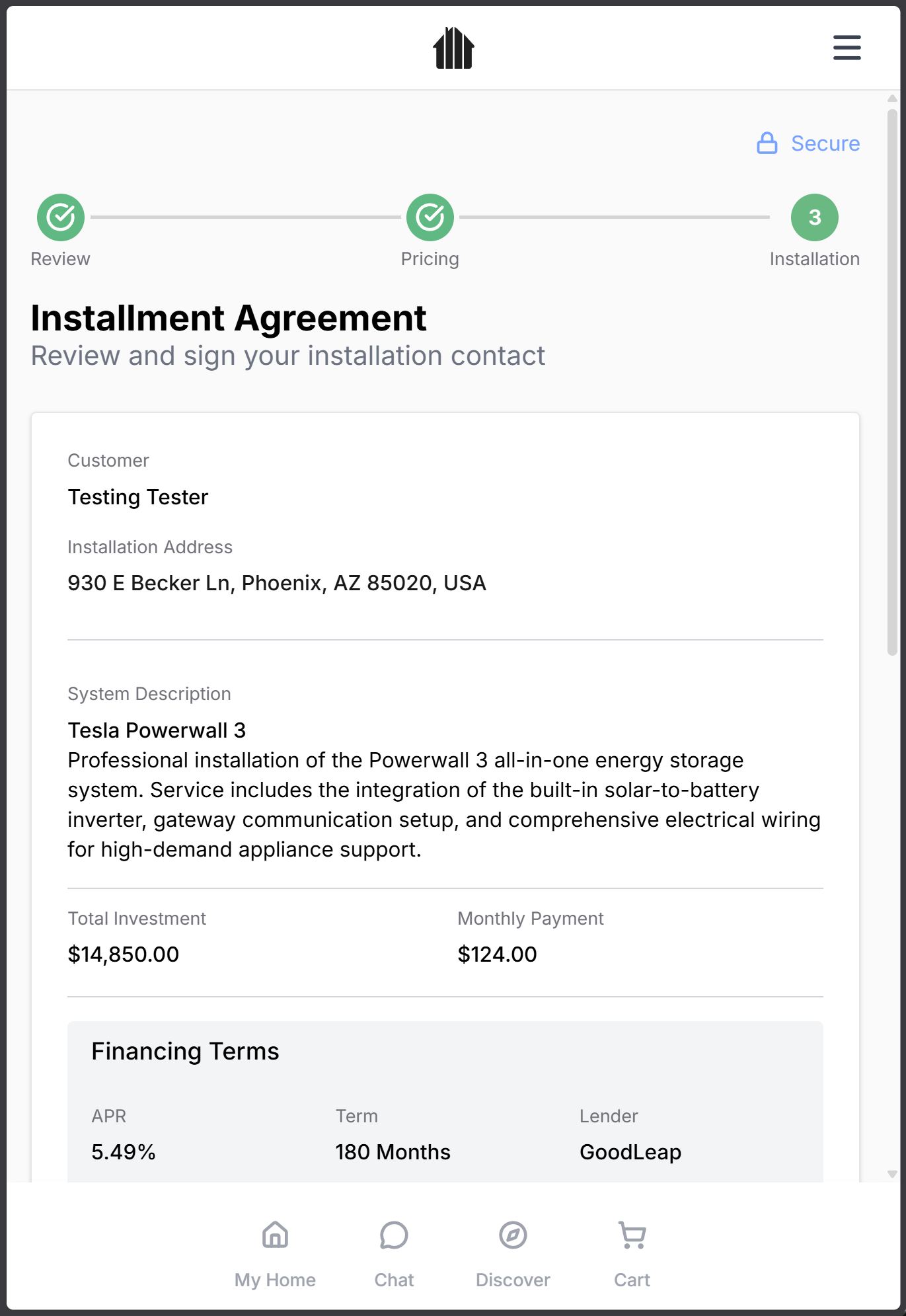The image size is (906, 1316).
Task: Click the scroll down arrow
Action: click(892, 1175)
